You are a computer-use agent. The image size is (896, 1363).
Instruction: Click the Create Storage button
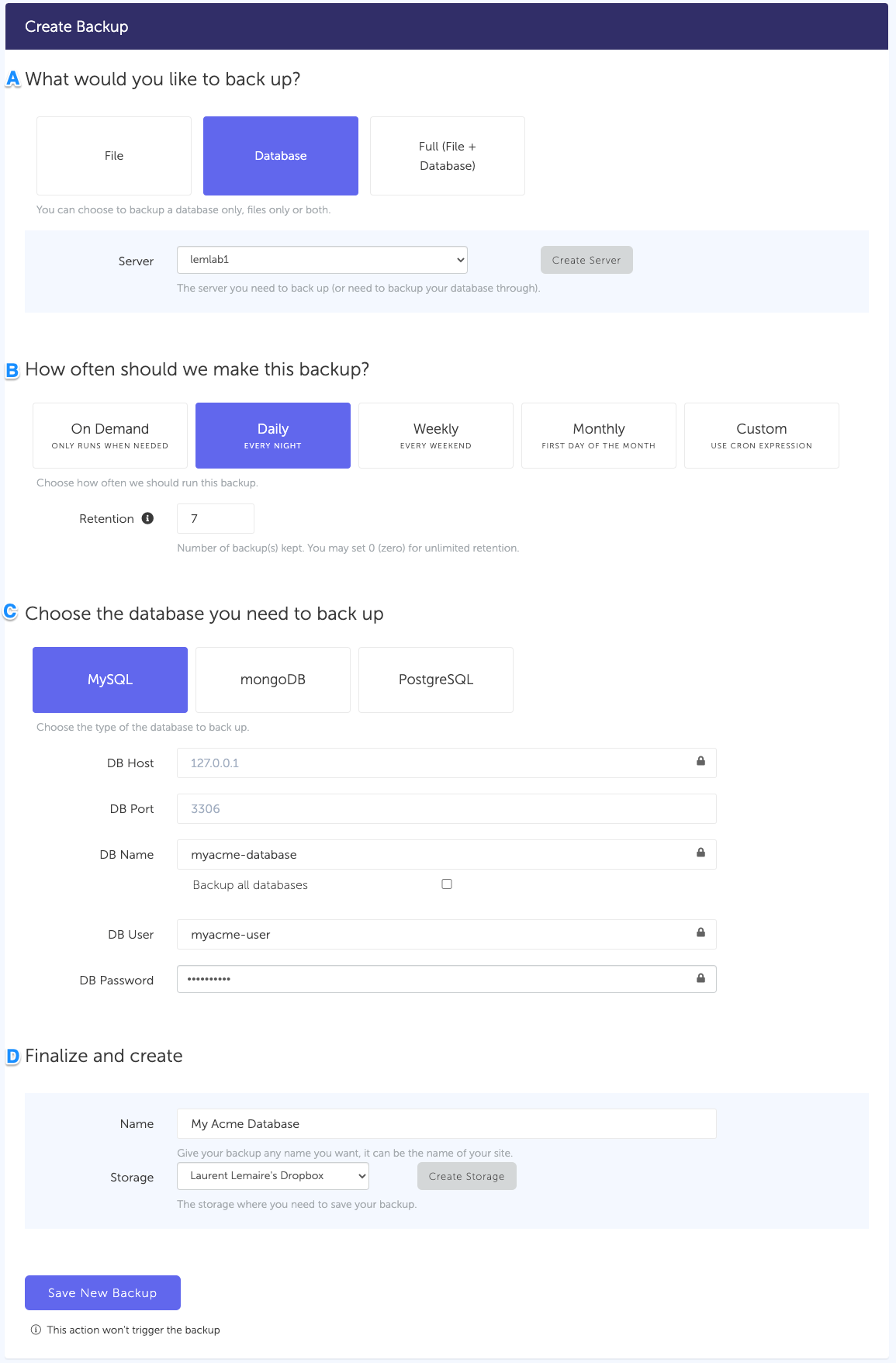coord(466,1176)
